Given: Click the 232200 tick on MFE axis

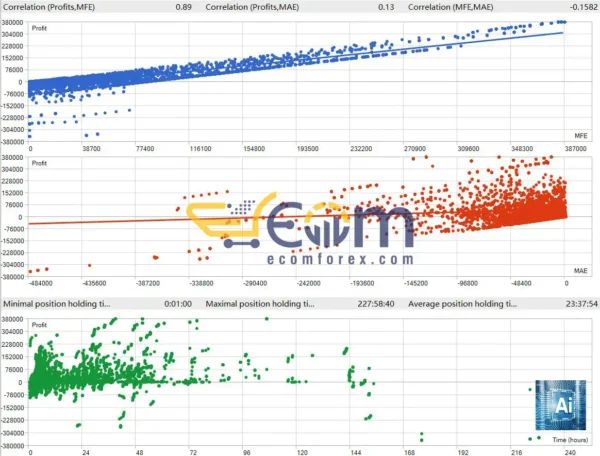Looking at the screenshot, I should (361, 148).
